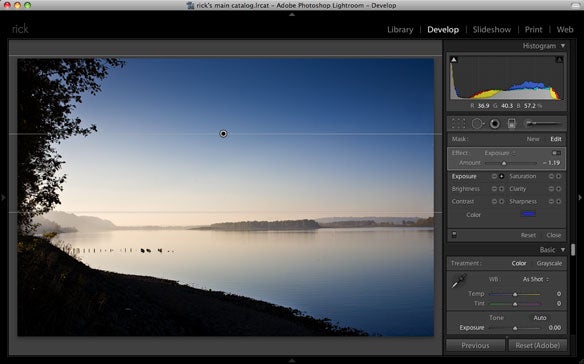Click the Exposure value 0.00
This screenshot has width=584, height=364.
(555, 328)
